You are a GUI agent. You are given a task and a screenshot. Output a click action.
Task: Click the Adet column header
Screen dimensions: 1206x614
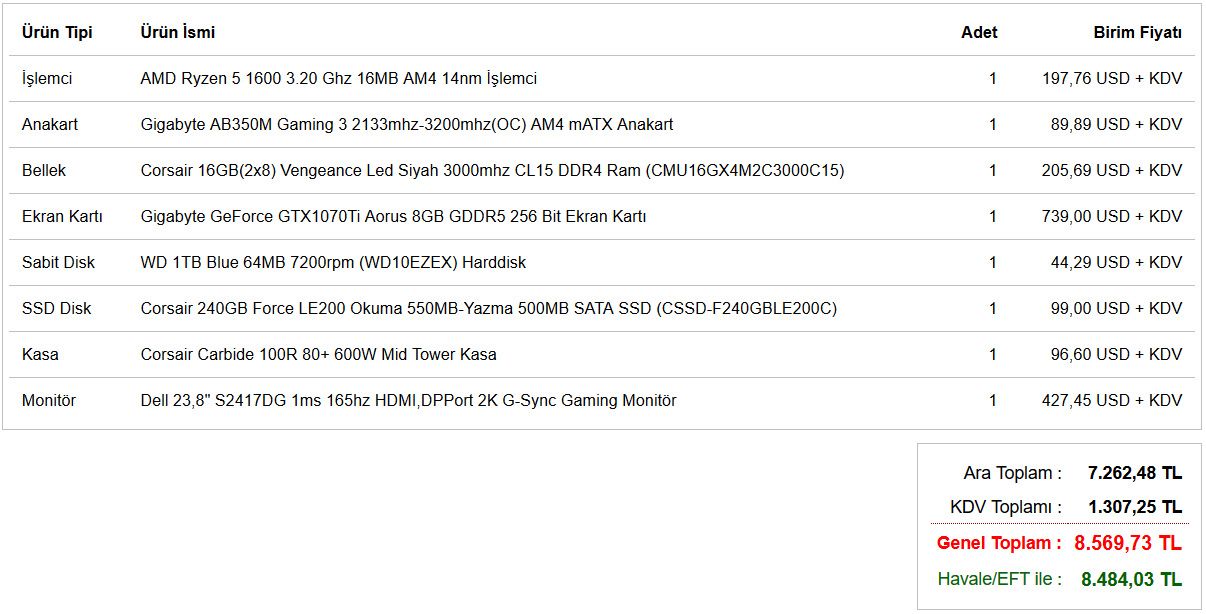click(x=979, y=32)
